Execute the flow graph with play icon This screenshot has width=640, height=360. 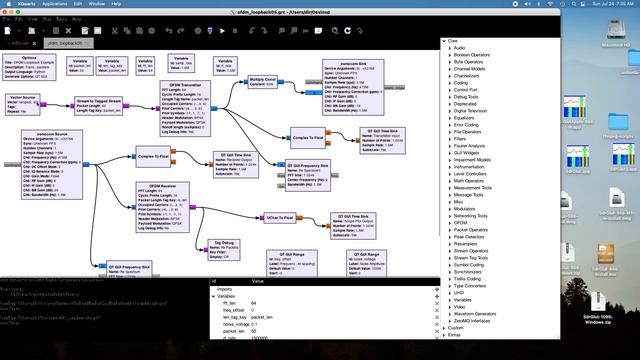coord(222,31)
